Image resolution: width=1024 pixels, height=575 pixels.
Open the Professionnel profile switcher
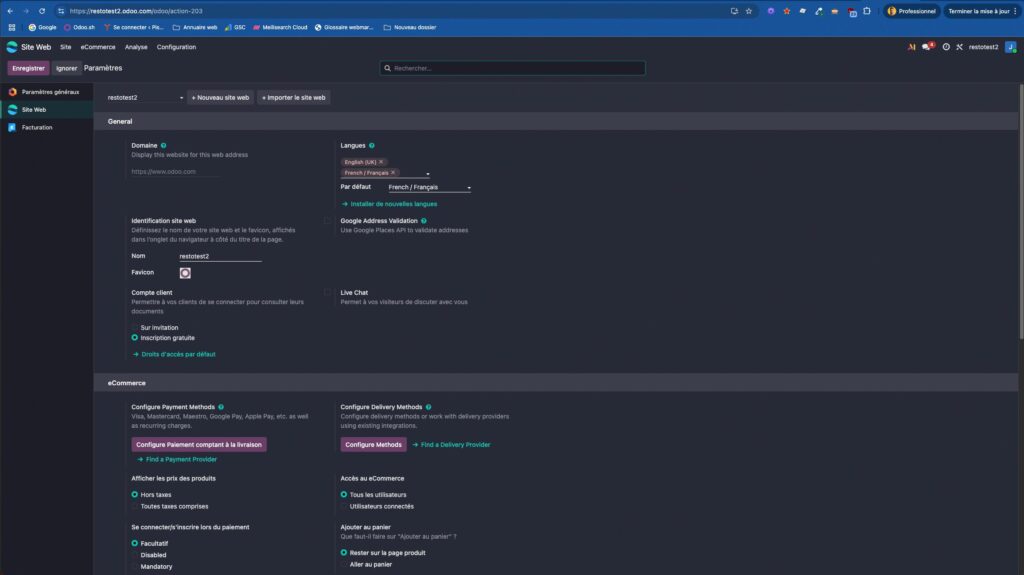pos(911,11)
